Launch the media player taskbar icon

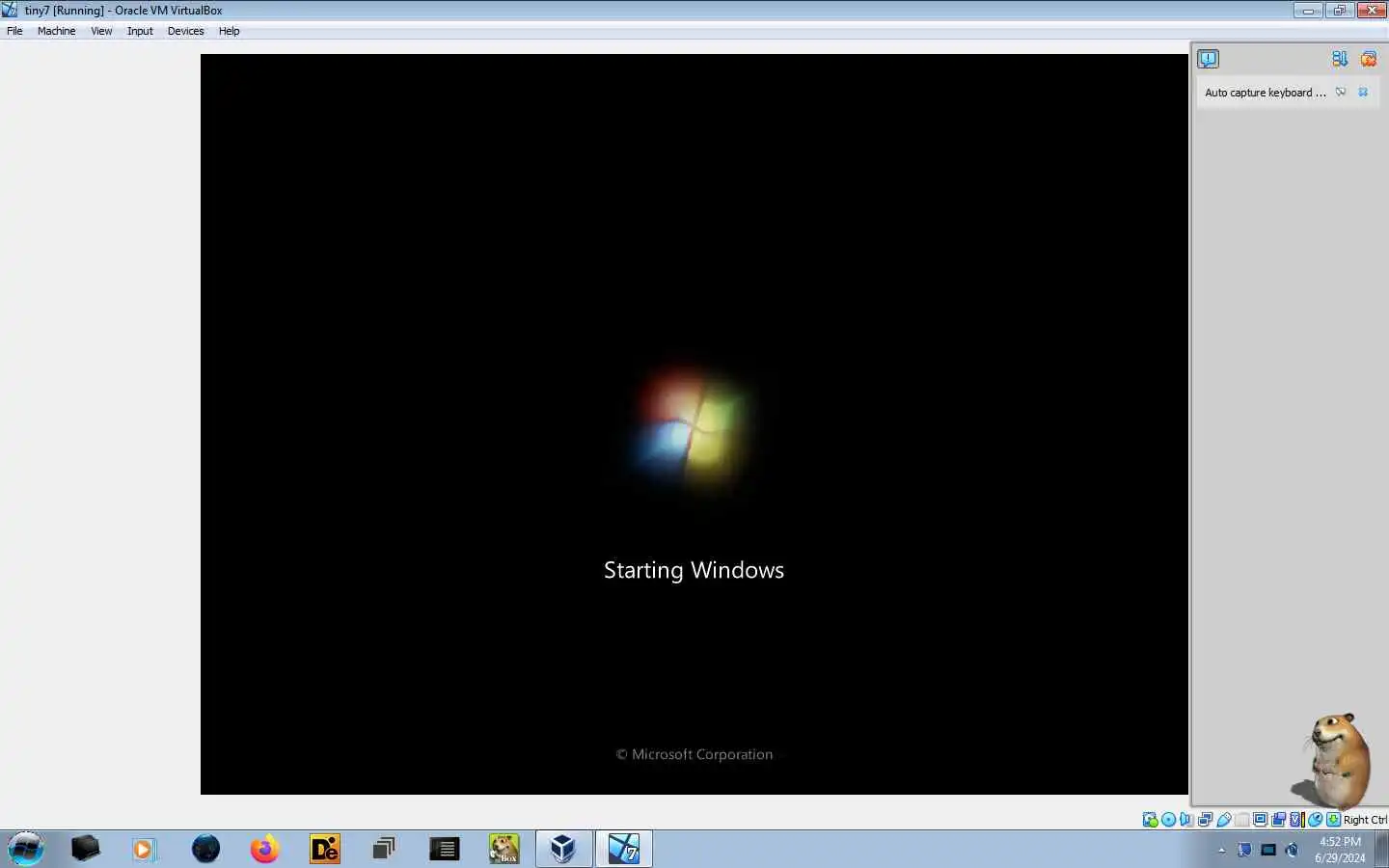[144, 849]
